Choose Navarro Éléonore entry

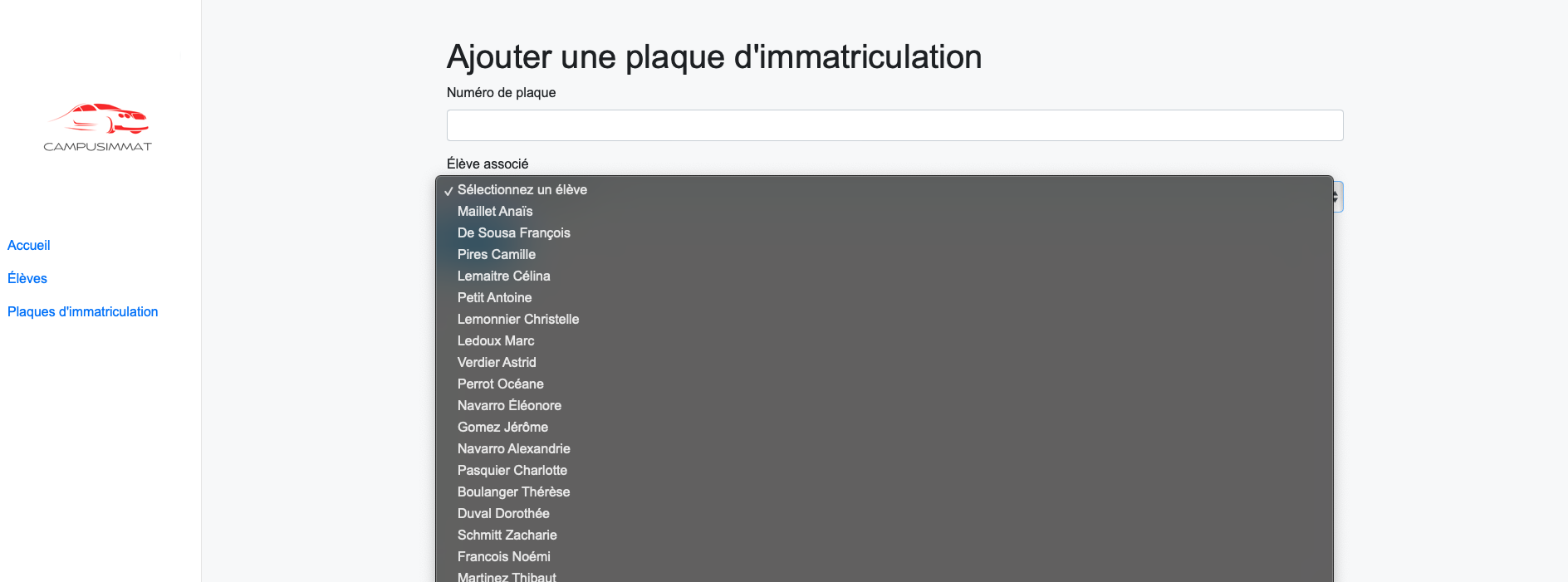click(884, 406)
